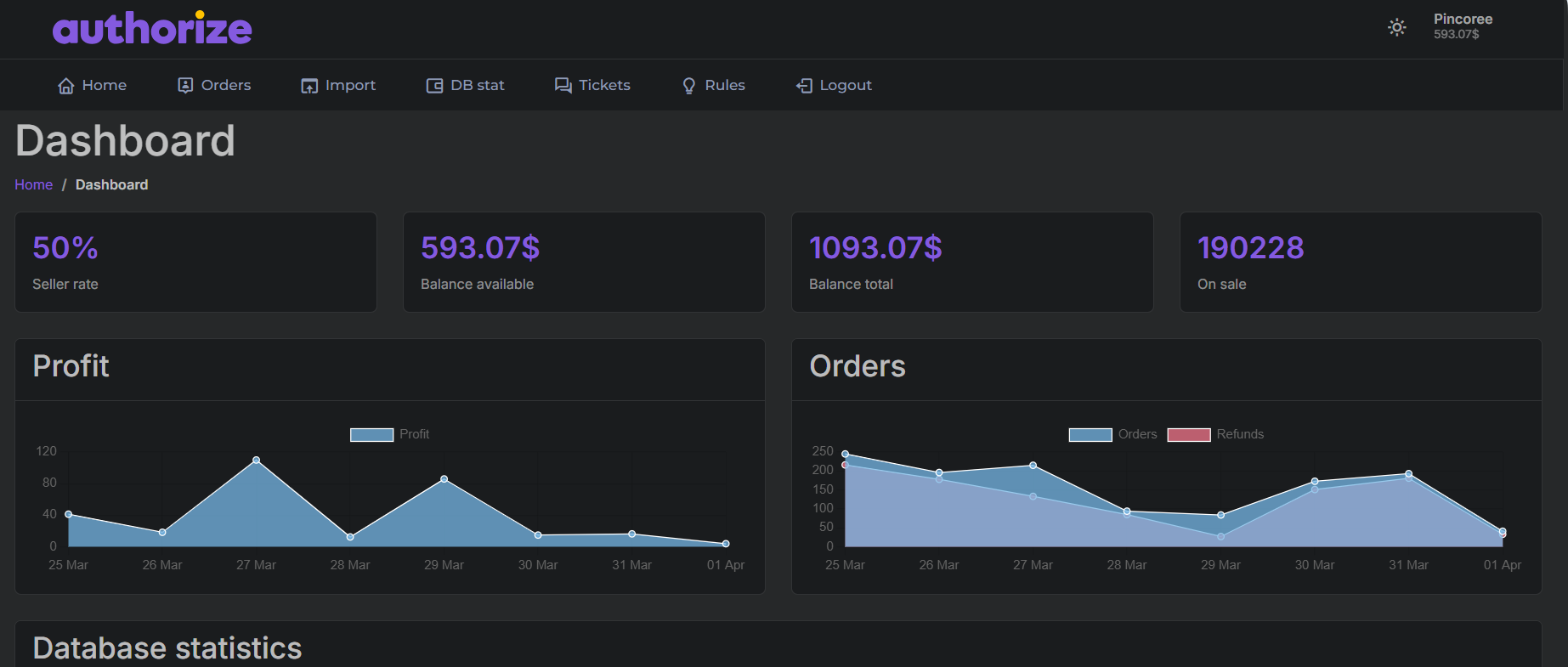Click the 250 value on the Orders chart axis
1568x667 pixels.
coord(823,451)
